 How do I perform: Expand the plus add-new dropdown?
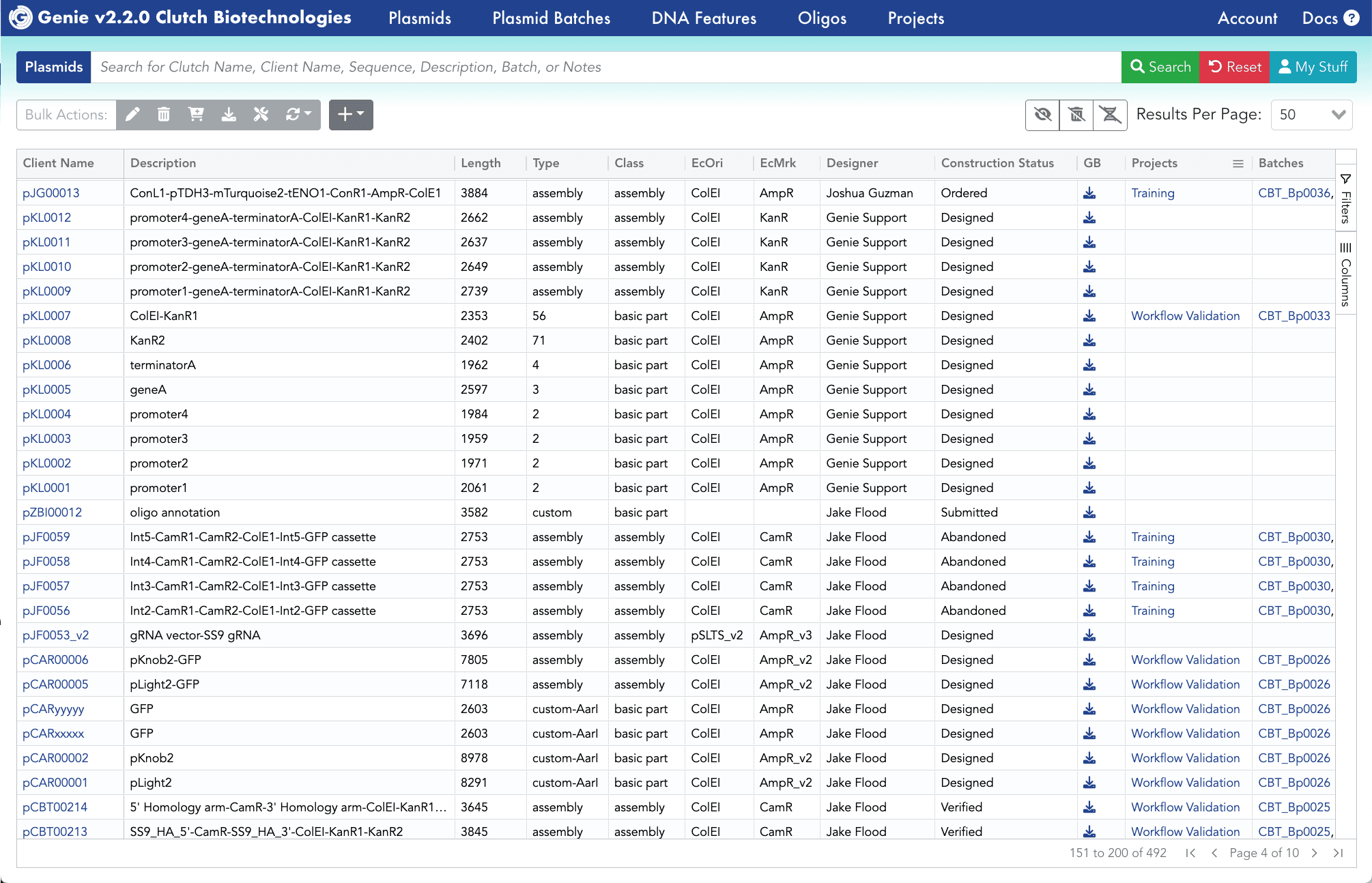point(351,115)
